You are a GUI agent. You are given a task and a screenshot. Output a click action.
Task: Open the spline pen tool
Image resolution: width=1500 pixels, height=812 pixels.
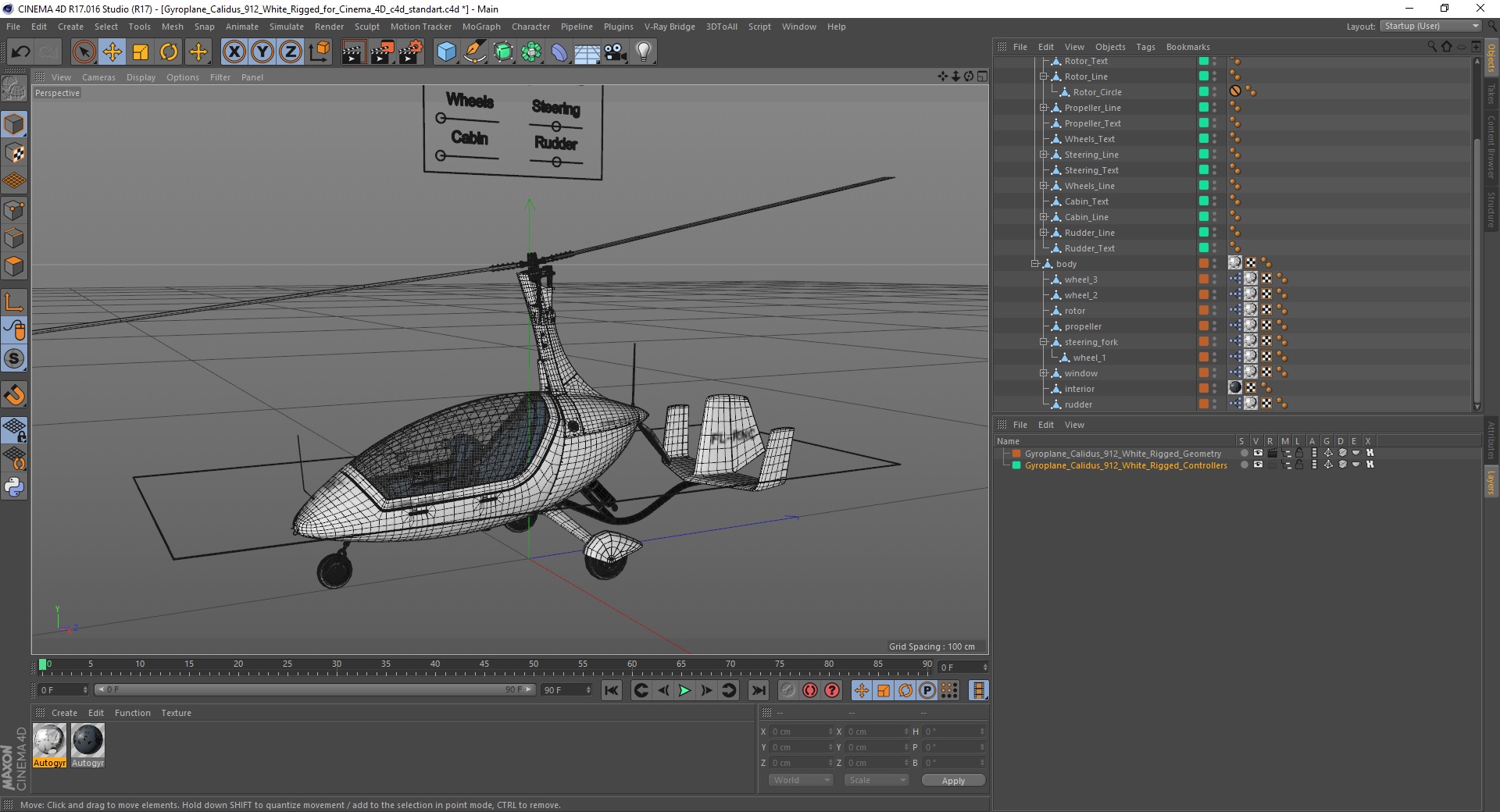tap(474, 52)
